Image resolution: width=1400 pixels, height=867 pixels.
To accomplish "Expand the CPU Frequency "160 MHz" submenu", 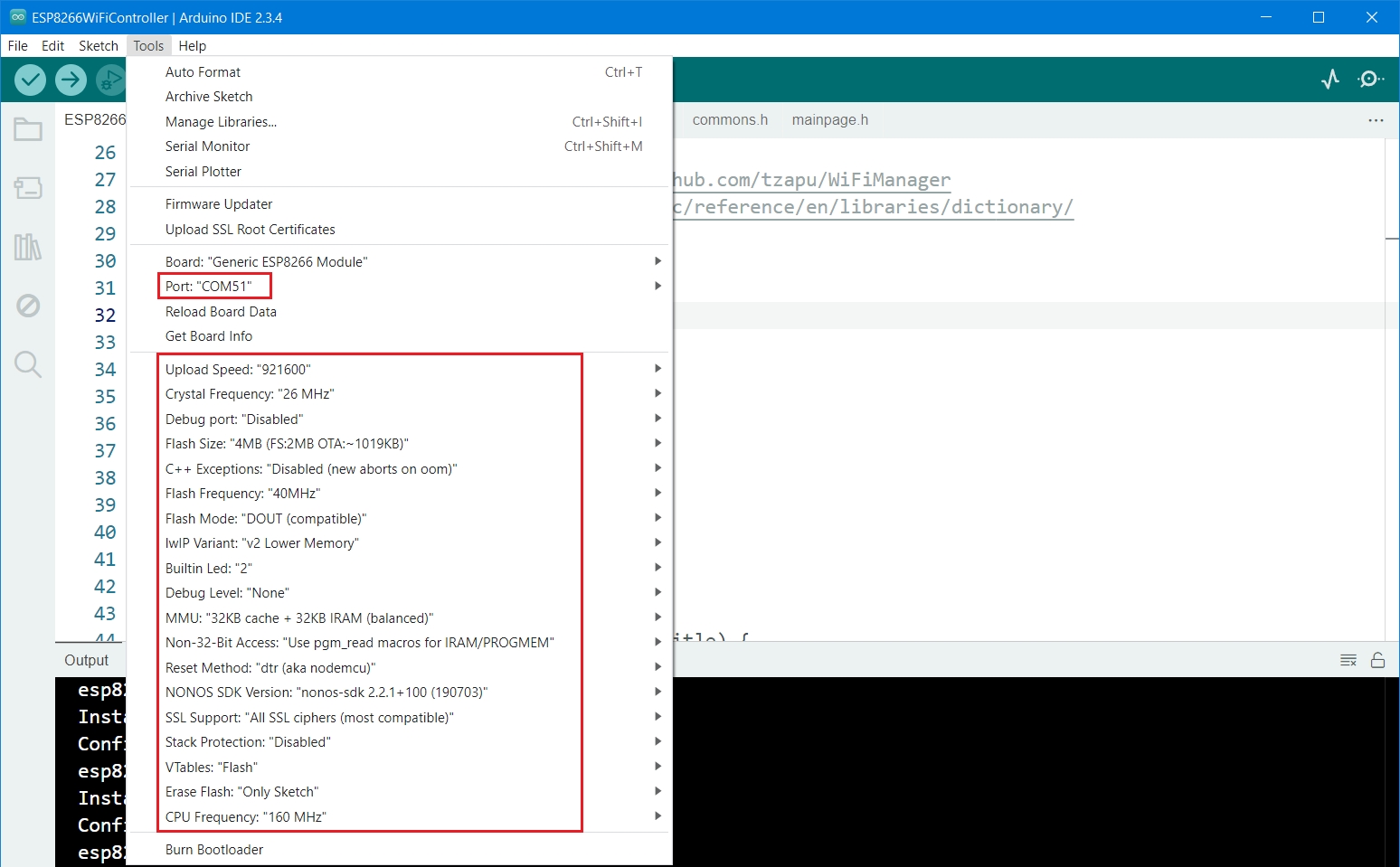I will (245, 817).
